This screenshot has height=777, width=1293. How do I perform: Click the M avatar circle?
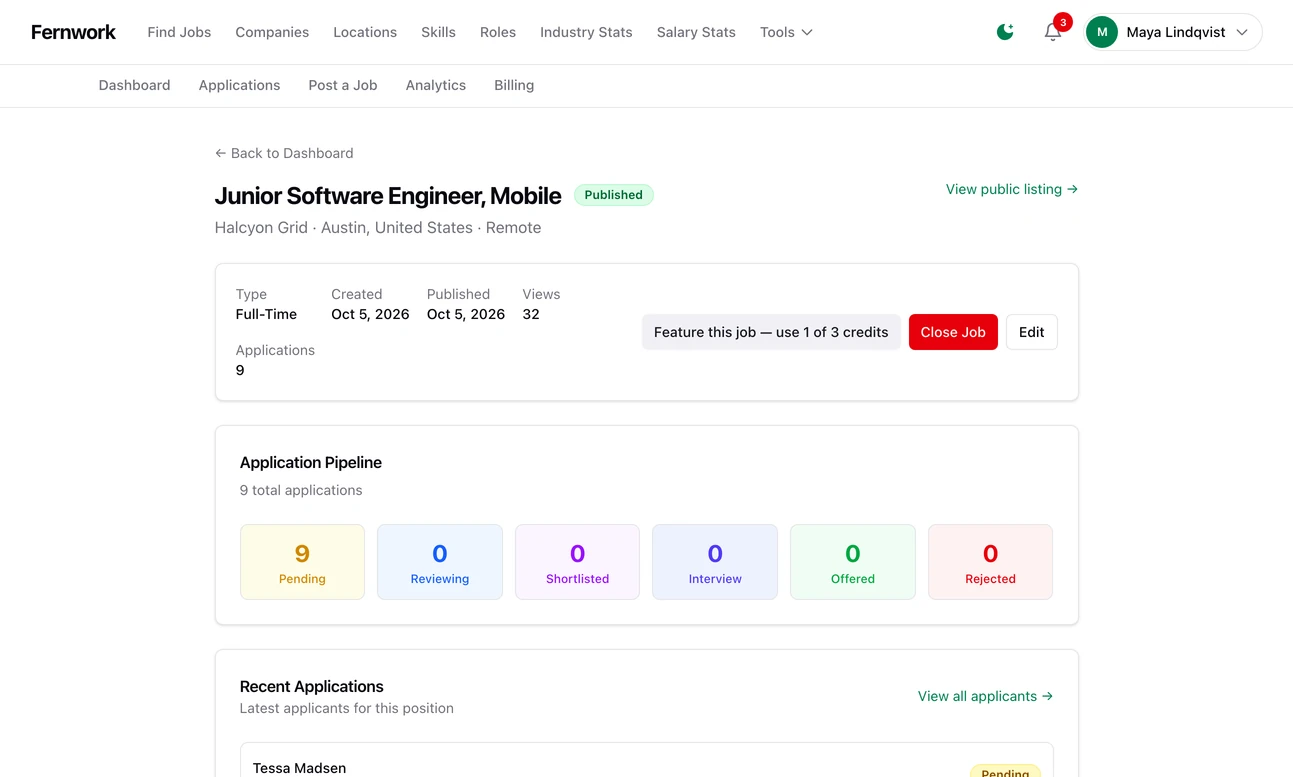tap(1102, 32)
